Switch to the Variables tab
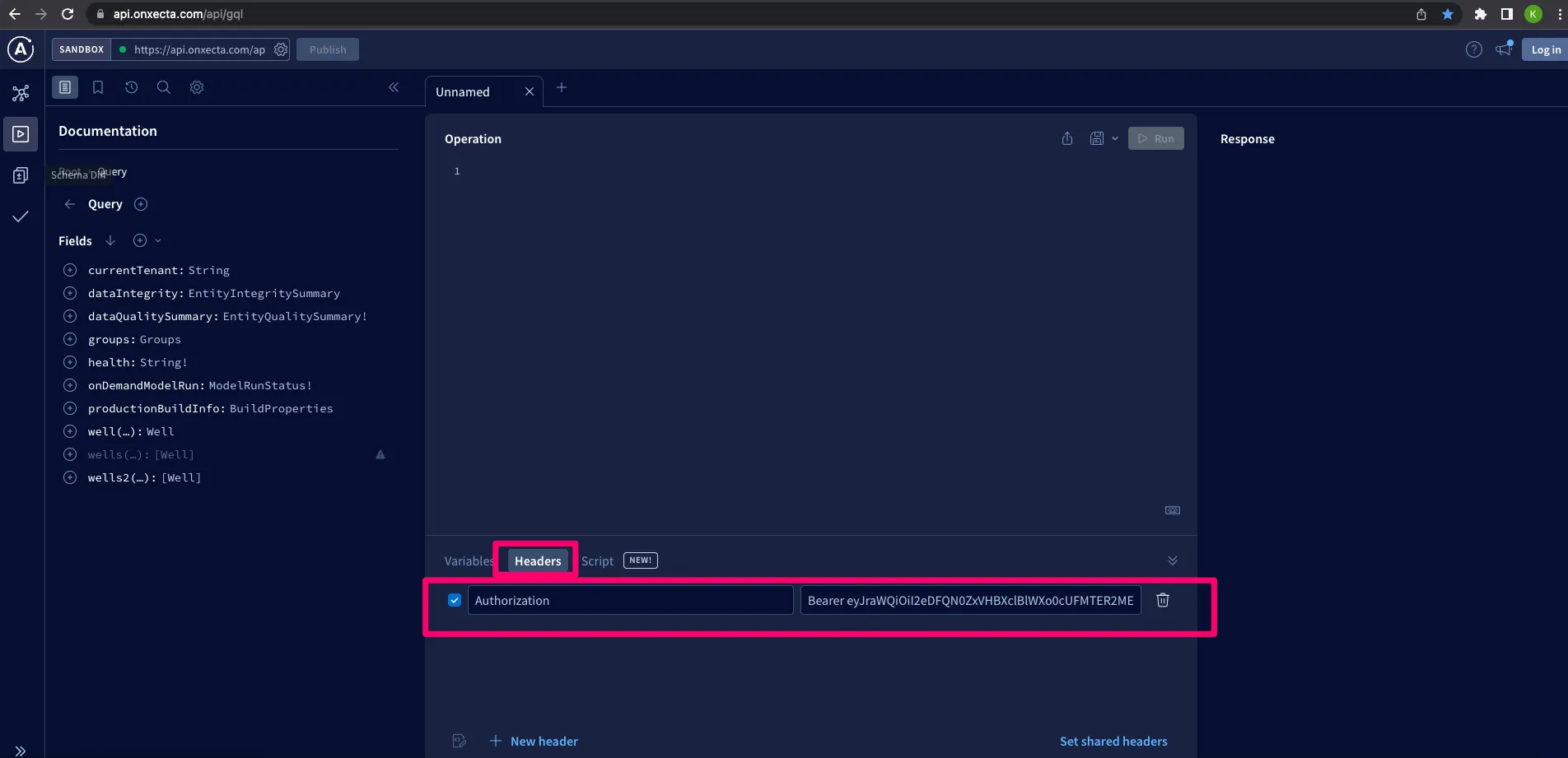 tap(469, 560)
